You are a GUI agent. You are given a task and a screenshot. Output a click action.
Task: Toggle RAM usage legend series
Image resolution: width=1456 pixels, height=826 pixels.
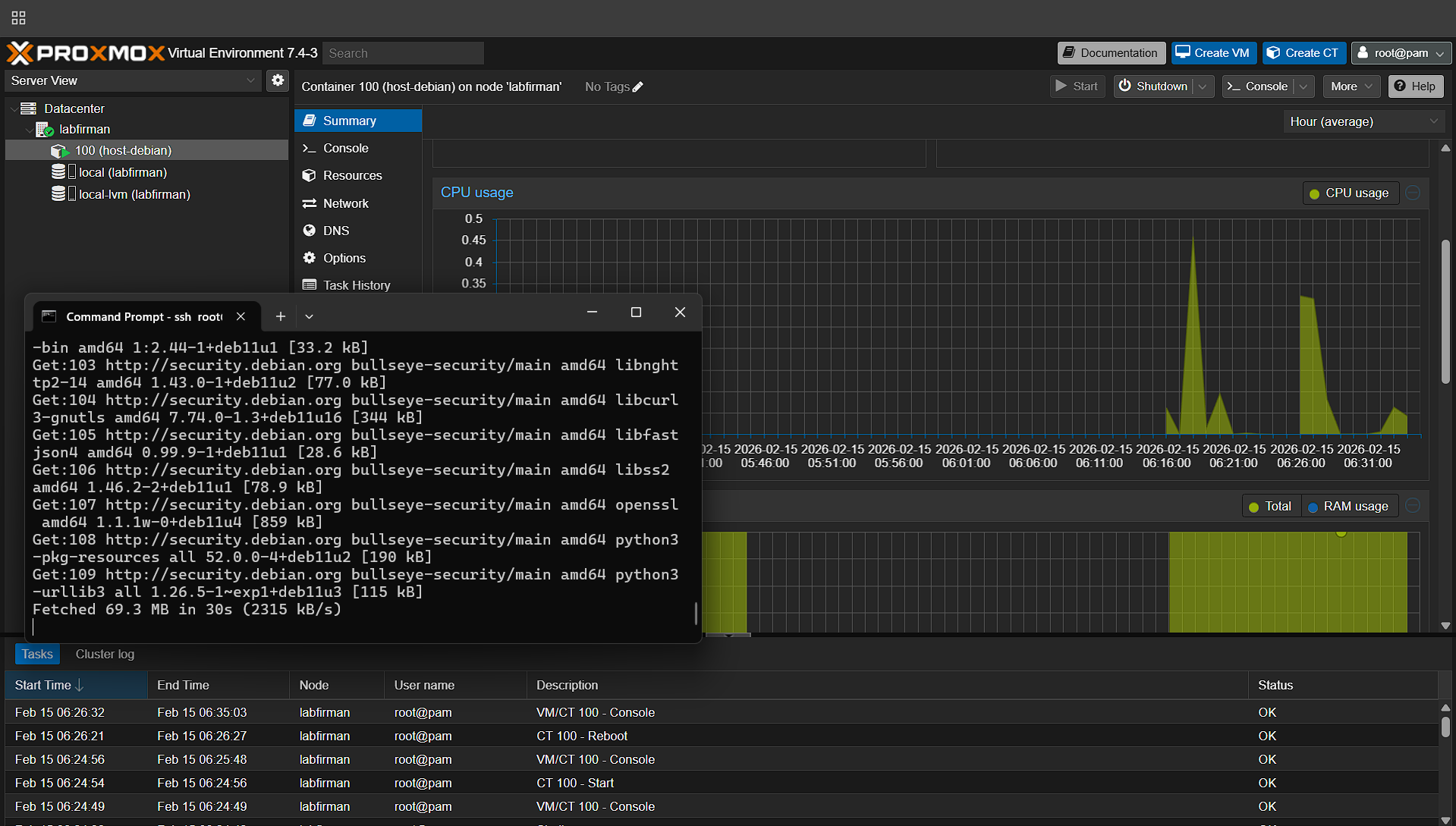(x=1348, y=507)
